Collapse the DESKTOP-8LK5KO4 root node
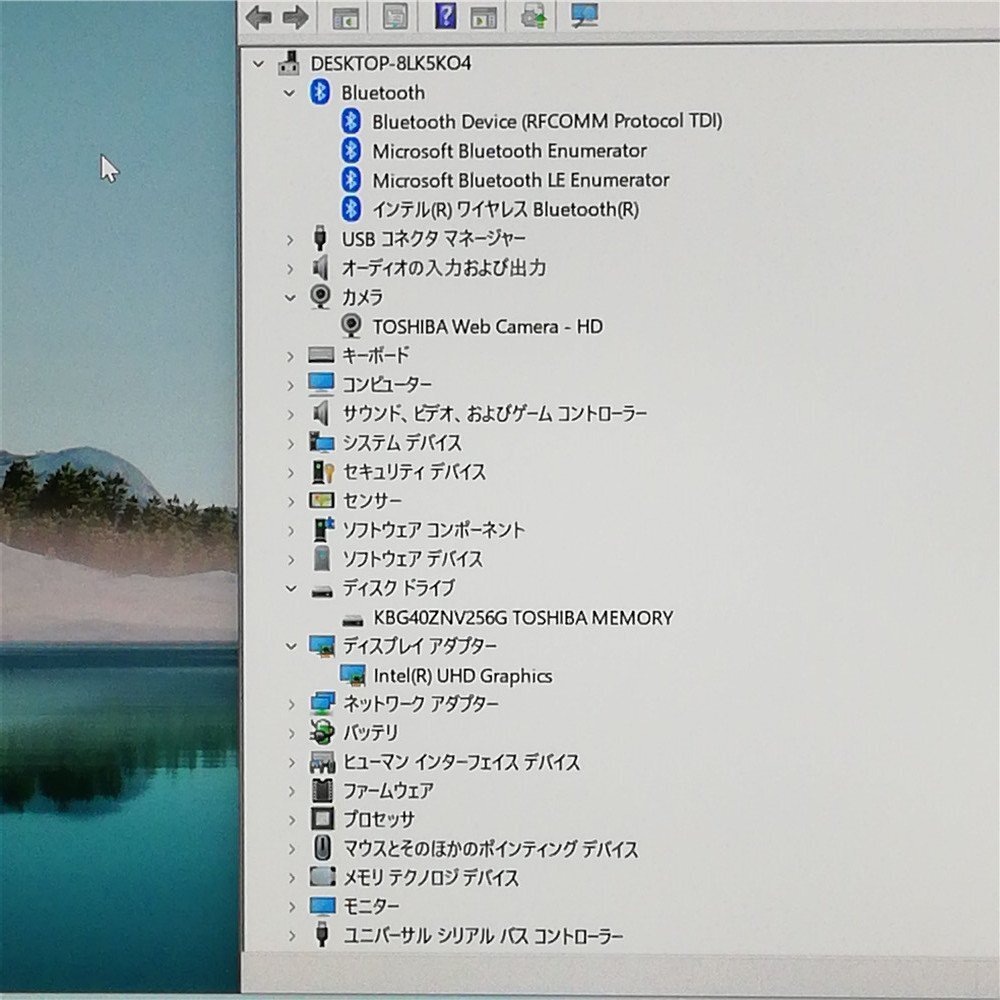The height and width of the screenshot is (1000, 1000). pyautogui.click(x=258, y=64)
